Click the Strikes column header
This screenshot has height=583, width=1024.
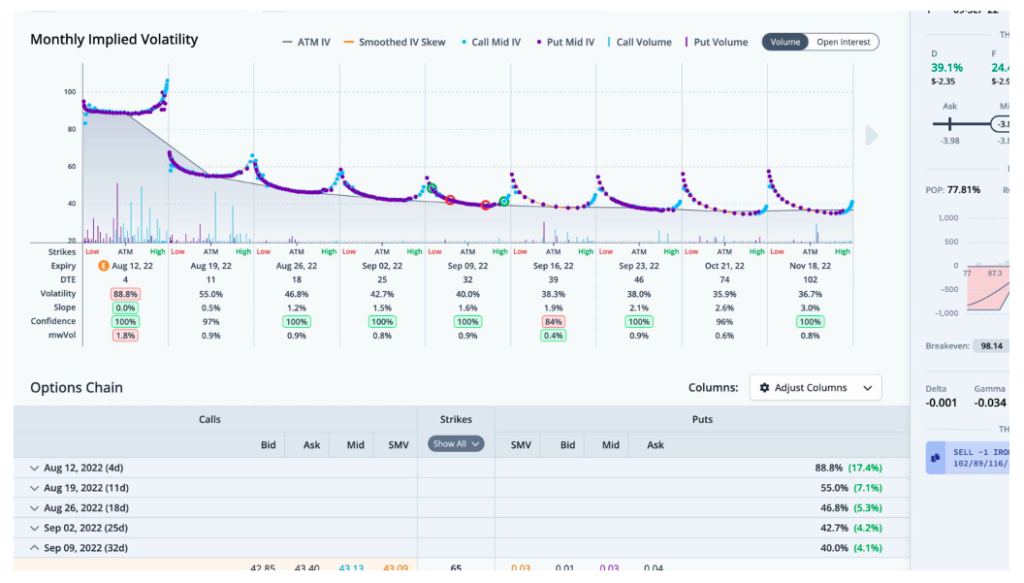(x=456, y=419)
